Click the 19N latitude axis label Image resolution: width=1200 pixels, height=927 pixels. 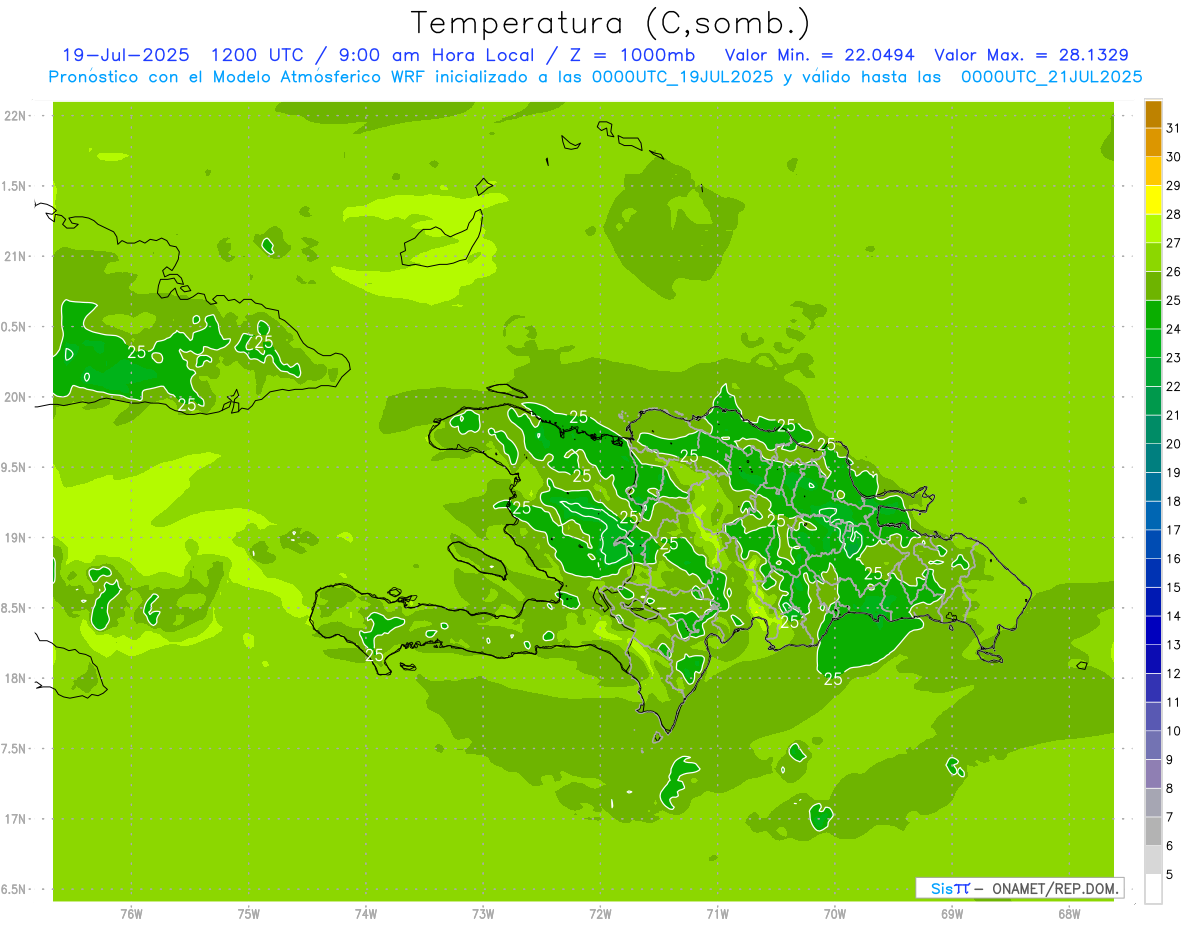click(14, 537)
